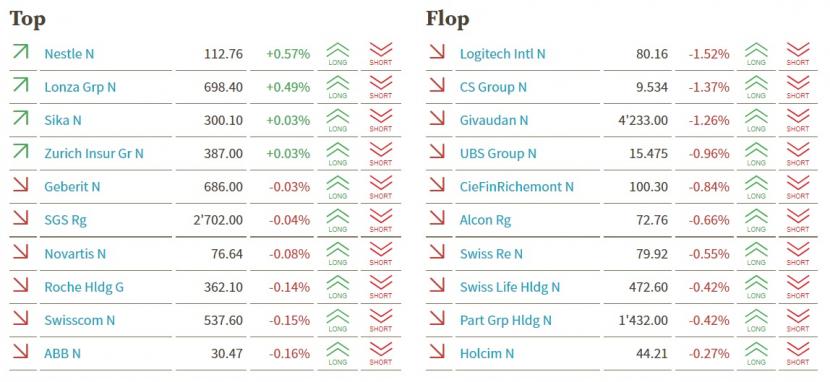
Task: Click the red down arrow beside Givaudan N
Action: [437, 118]
